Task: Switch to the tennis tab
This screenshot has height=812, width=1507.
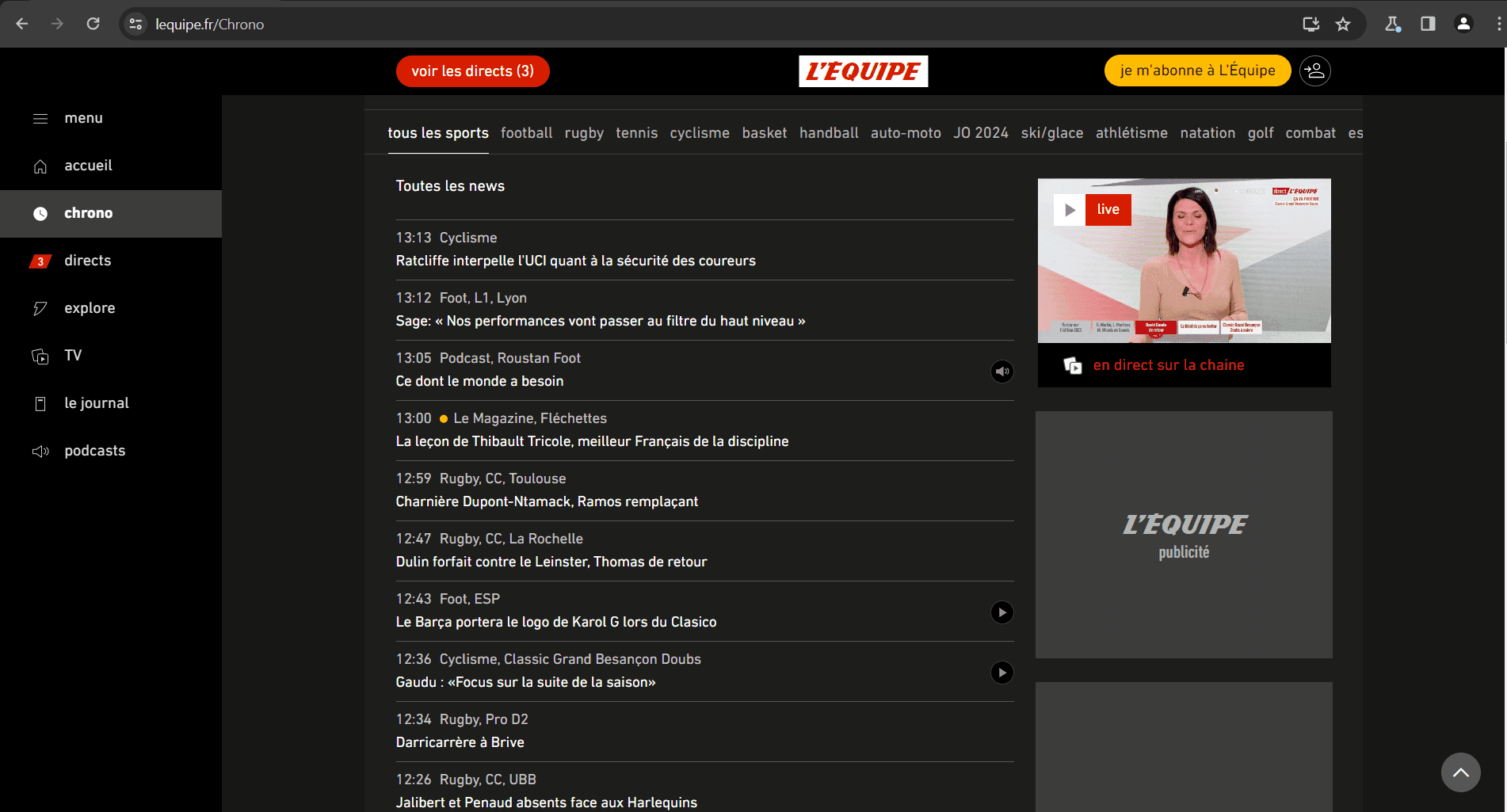Action: click(637, 133)
